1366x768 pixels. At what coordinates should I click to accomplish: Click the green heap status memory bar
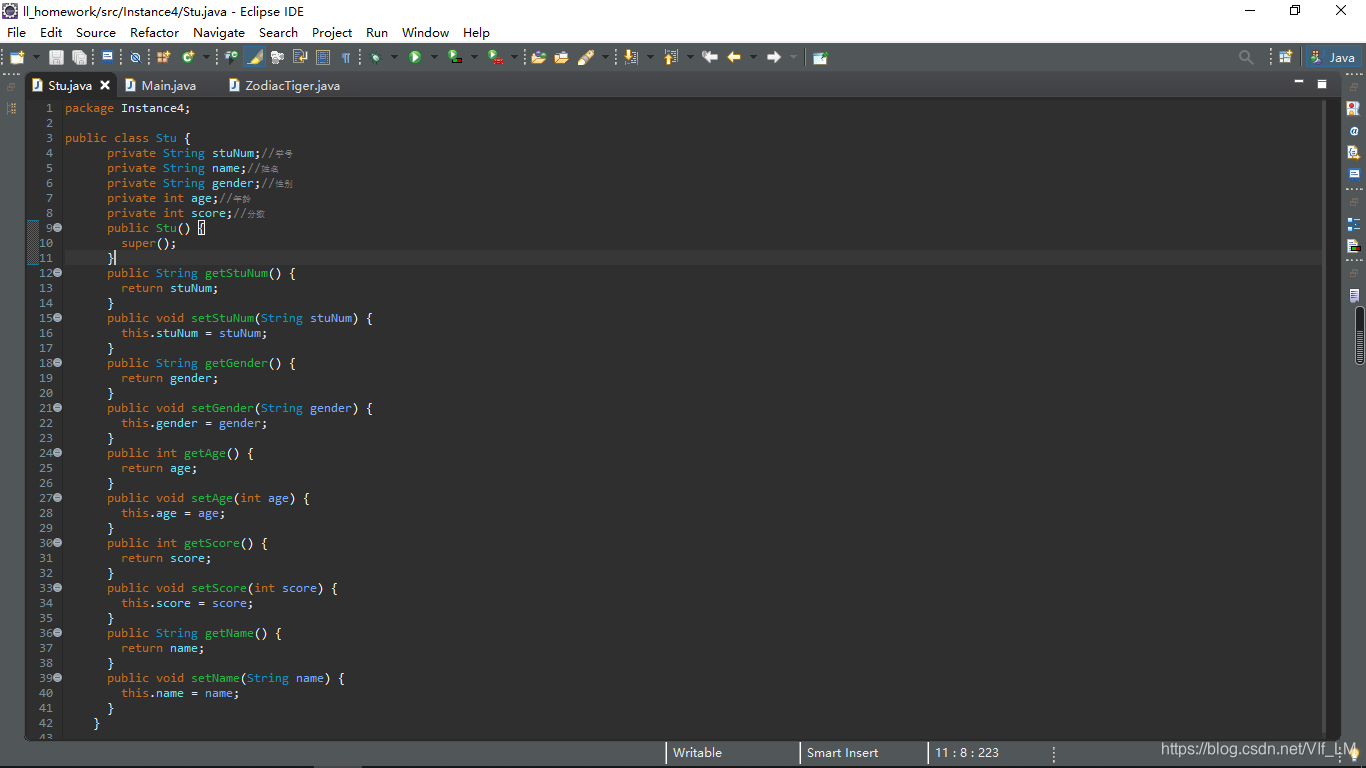tap(1360, 336)
